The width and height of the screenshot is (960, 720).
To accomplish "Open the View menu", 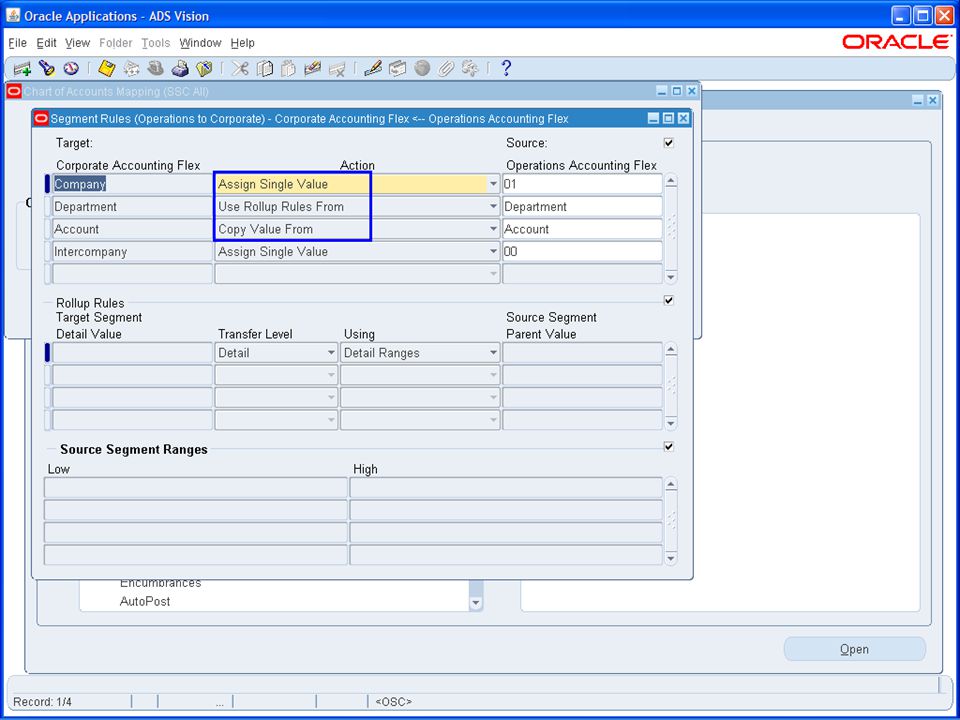I will tap(78, 43).
